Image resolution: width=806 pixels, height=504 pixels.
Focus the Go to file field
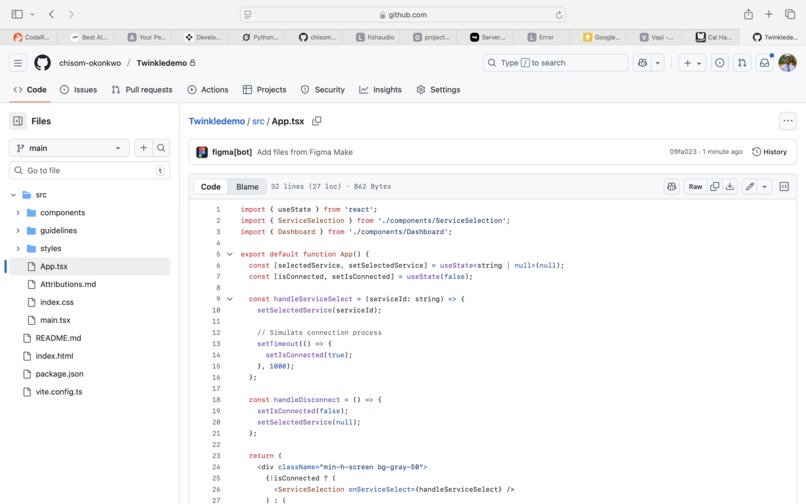coord(89,170)
